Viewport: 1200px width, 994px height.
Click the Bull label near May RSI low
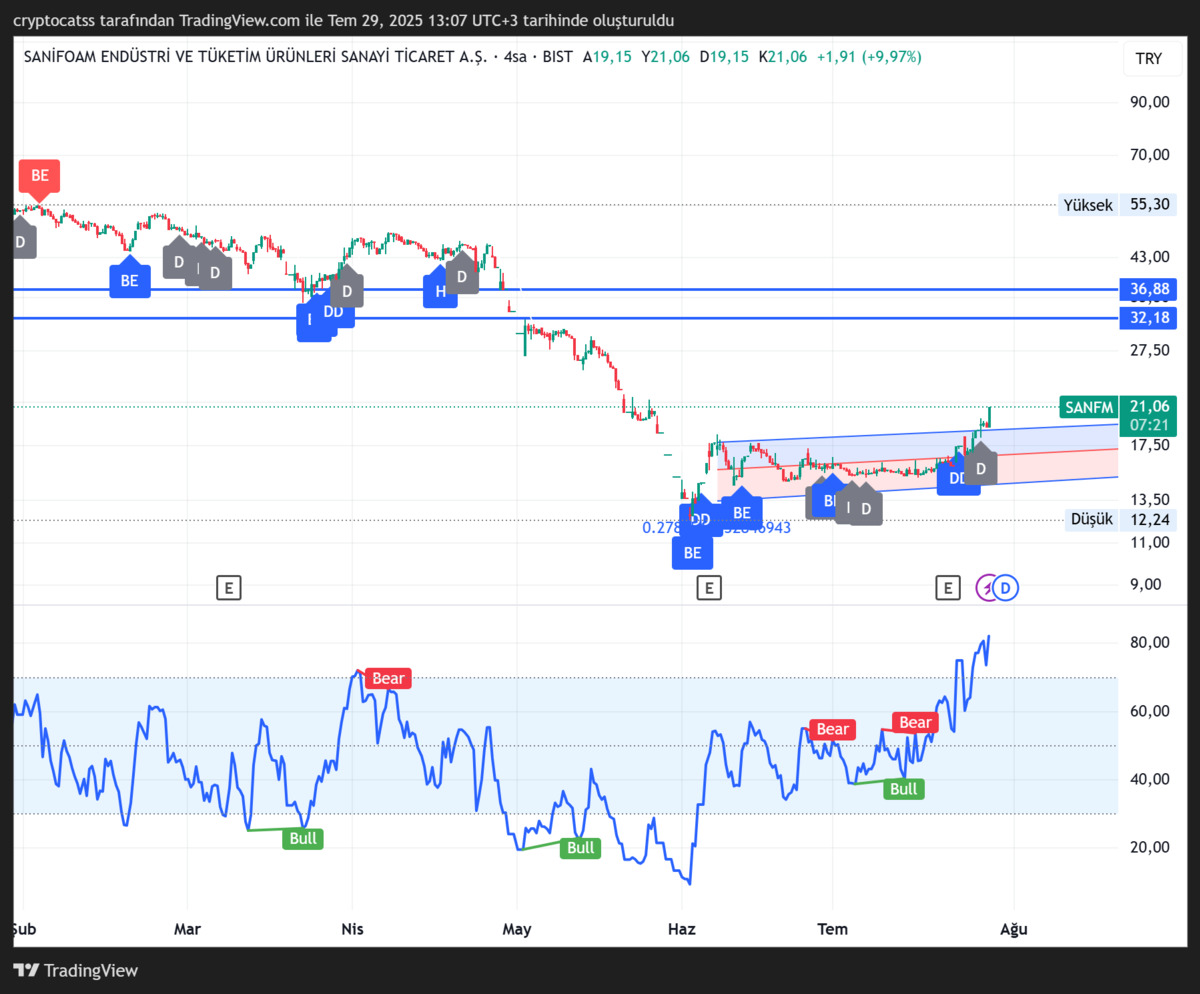580,848
